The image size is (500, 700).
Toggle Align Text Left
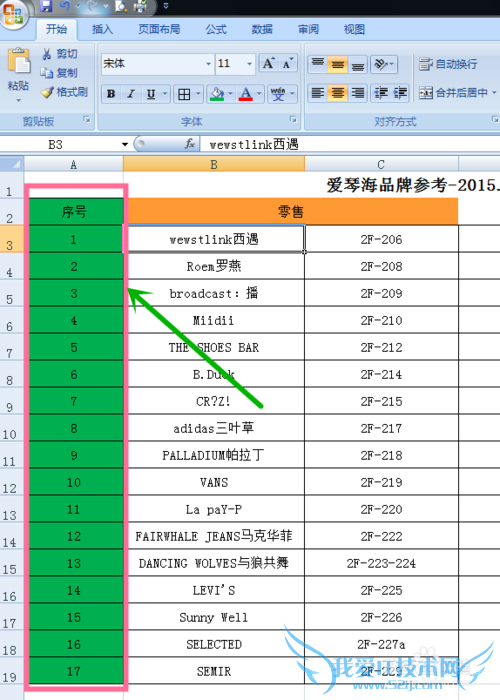point(318,93)
